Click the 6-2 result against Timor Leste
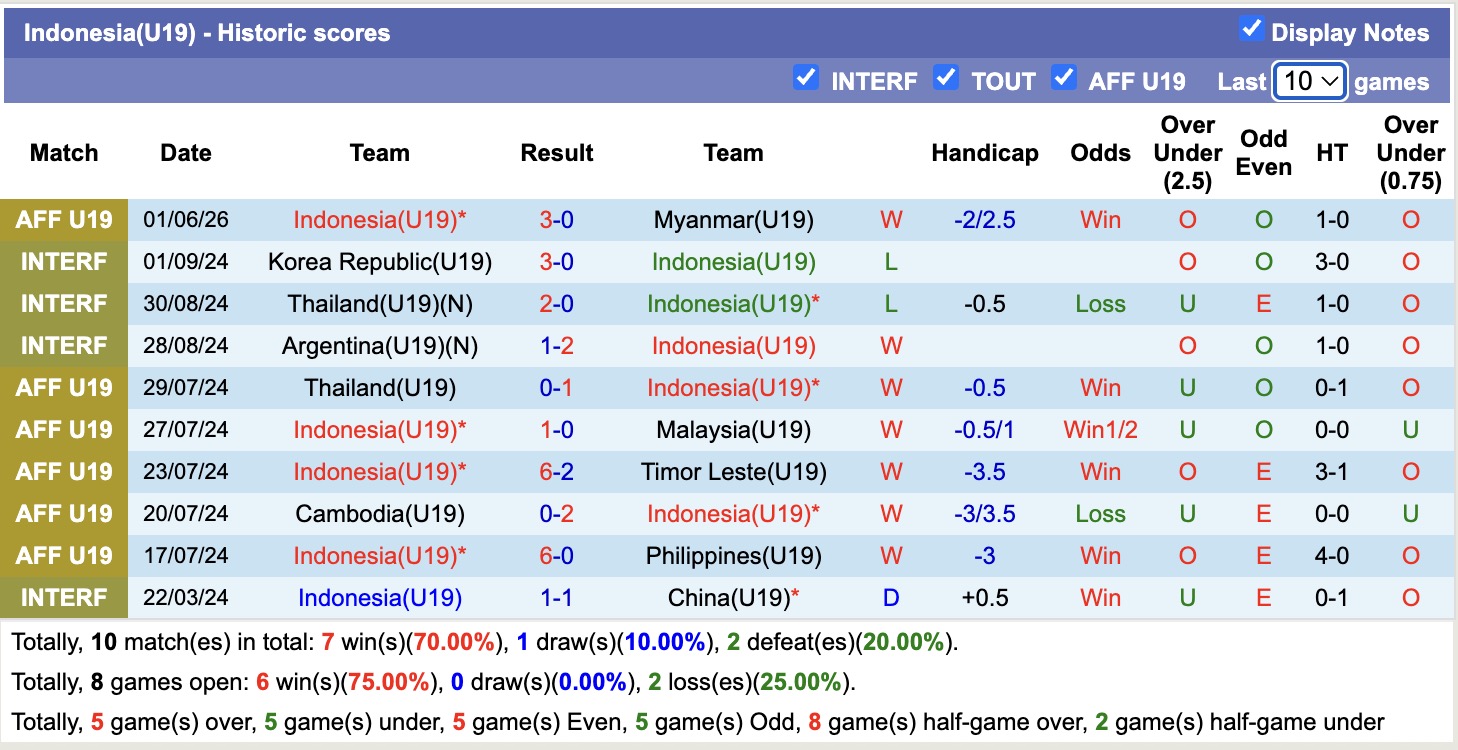 click(x=557, y=472)
